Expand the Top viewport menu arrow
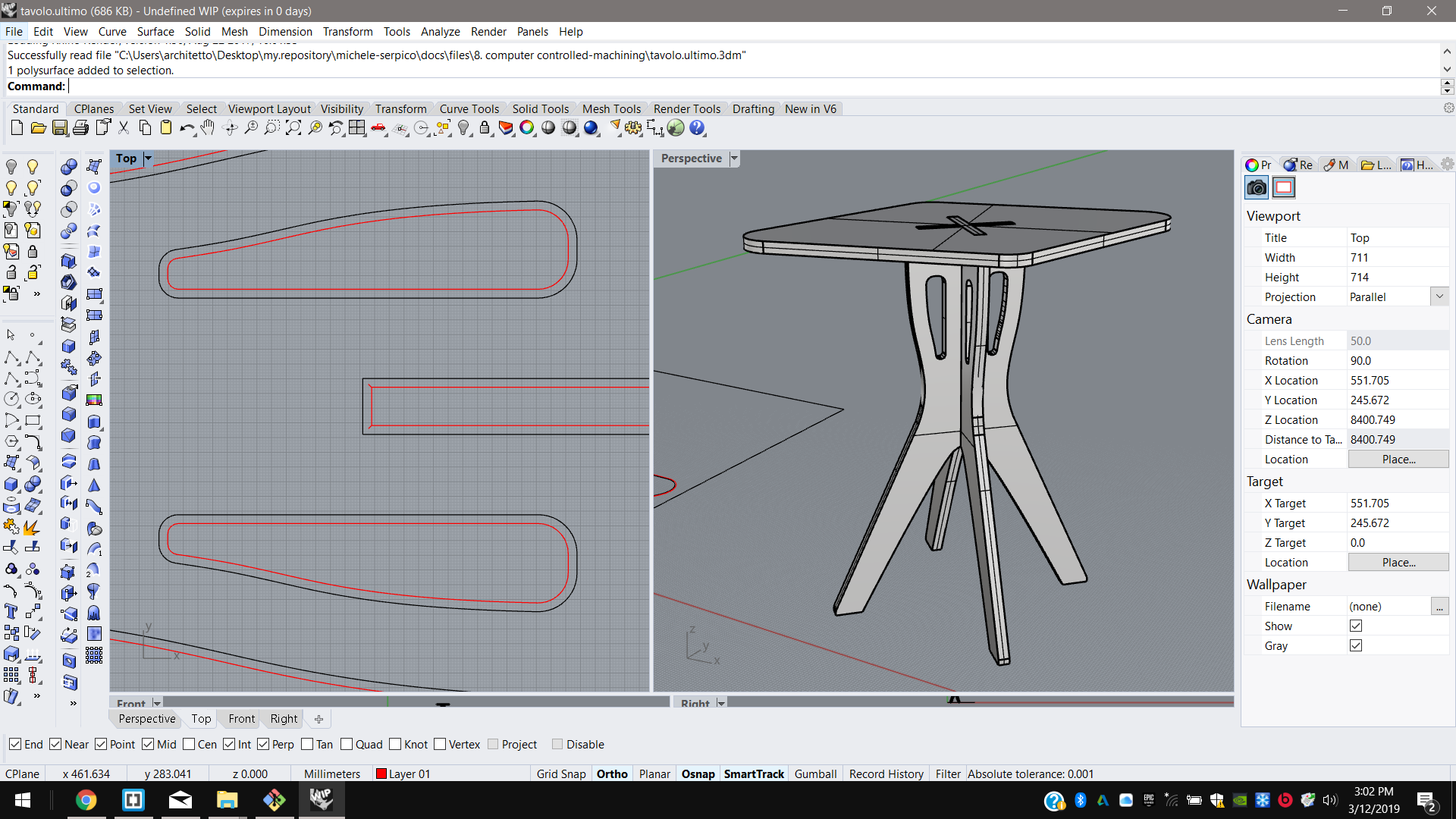Screen dimensions: 1456x819 click(149, 158)
